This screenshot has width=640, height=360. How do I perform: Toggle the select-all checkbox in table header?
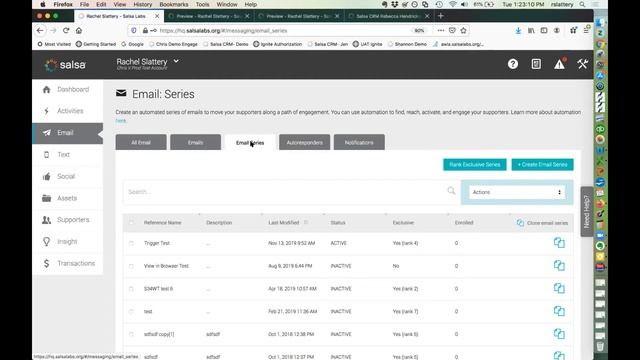131,222
